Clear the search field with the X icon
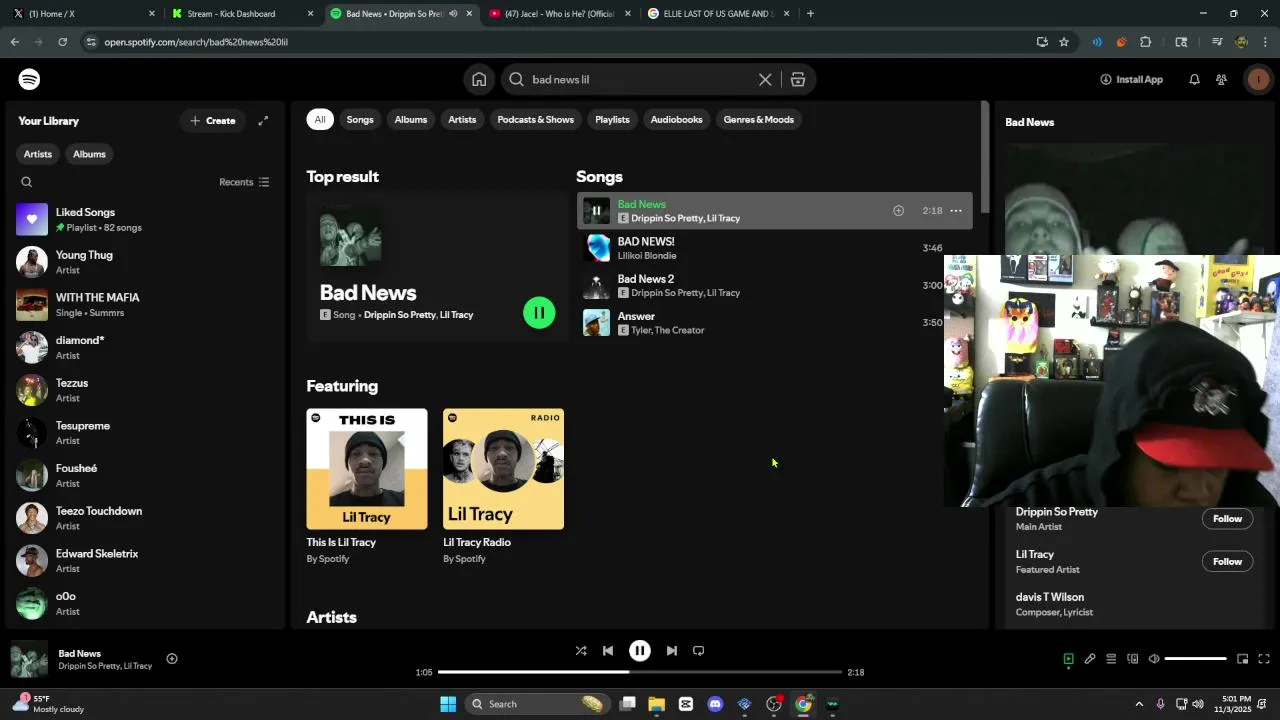This screenshot has width=1280, height=720. (x=765, y=79)
